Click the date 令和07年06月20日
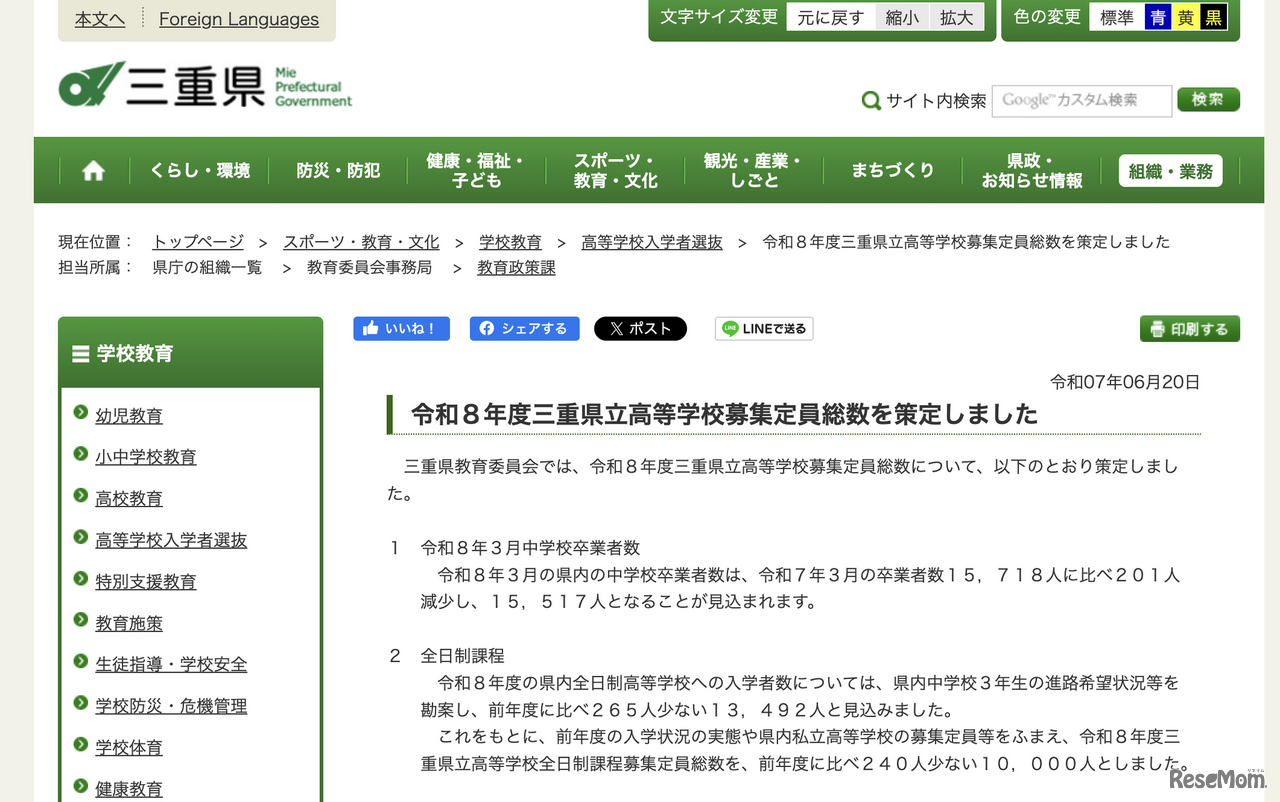 click(x=1125, y=382)
